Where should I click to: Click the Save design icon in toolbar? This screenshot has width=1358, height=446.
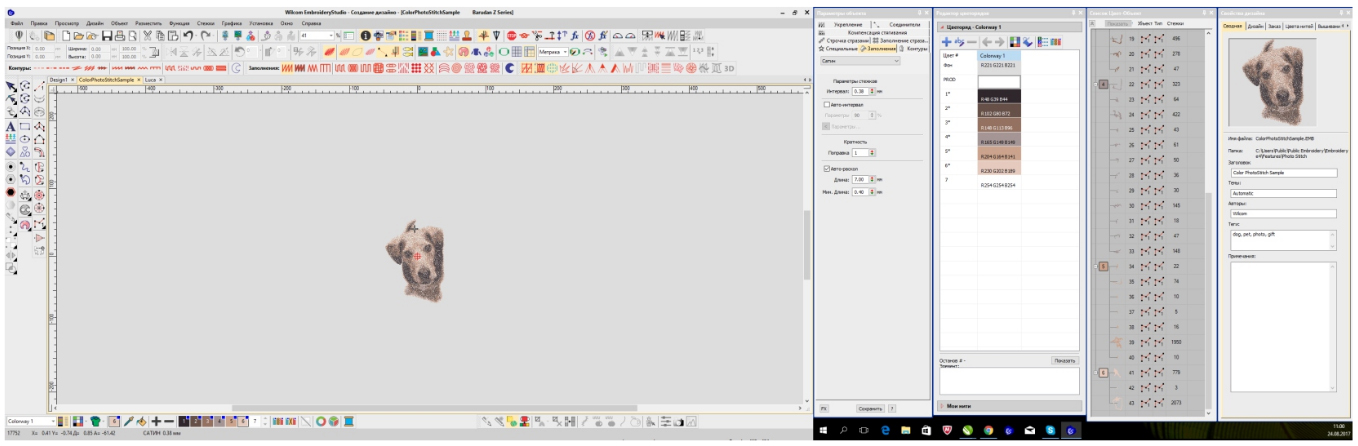point(105,35)
